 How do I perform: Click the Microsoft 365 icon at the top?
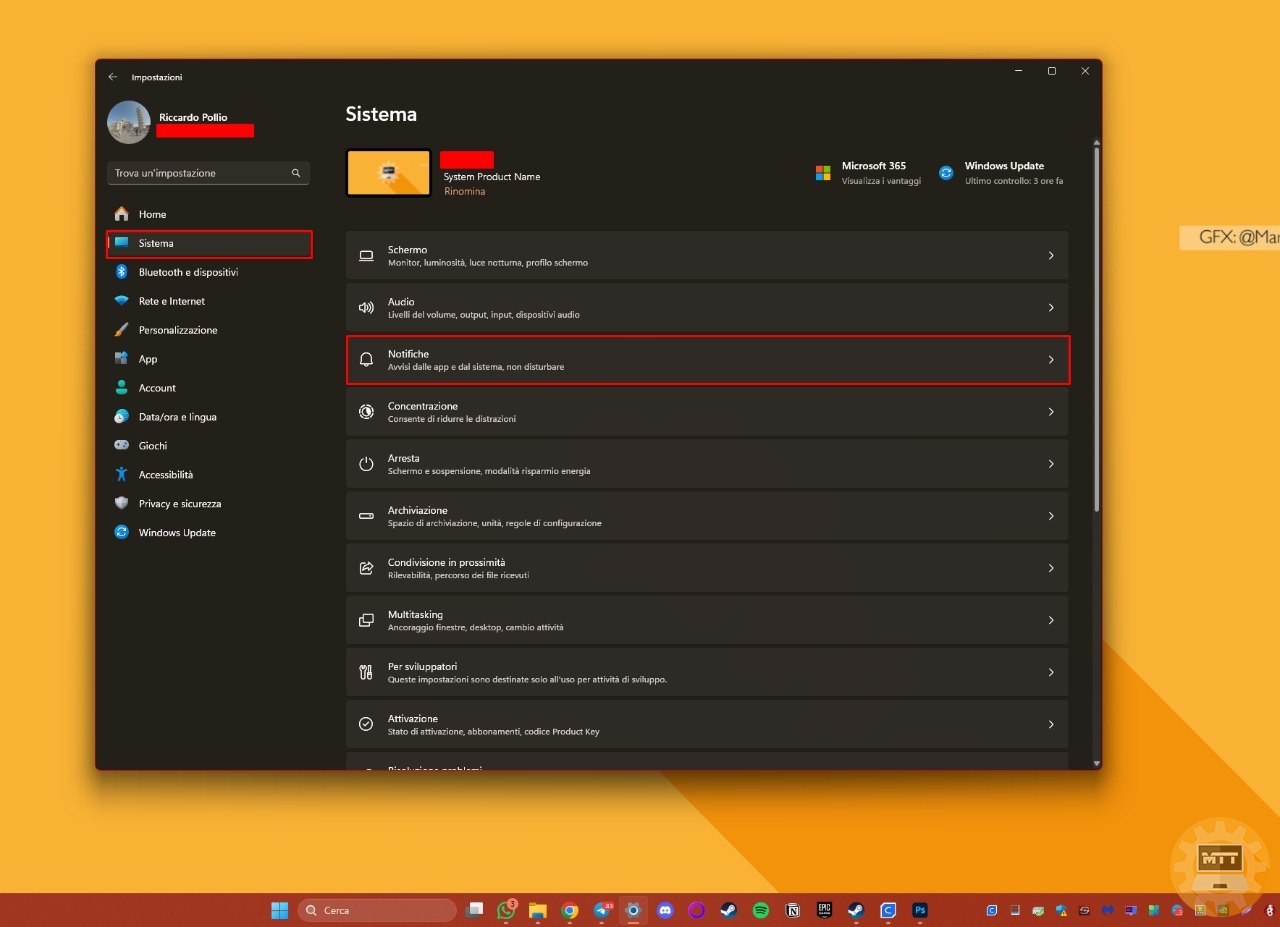(x=824, y=172)
